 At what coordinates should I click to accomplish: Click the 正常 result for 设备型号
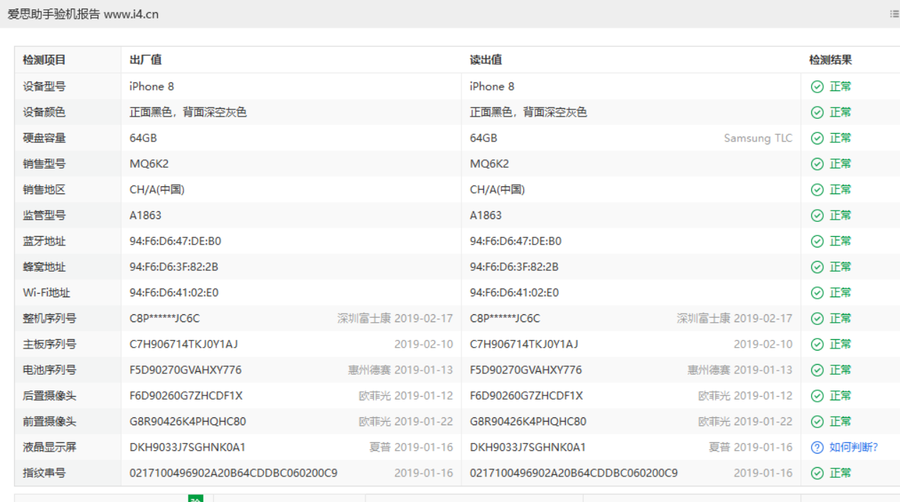[x=840, y=87]
